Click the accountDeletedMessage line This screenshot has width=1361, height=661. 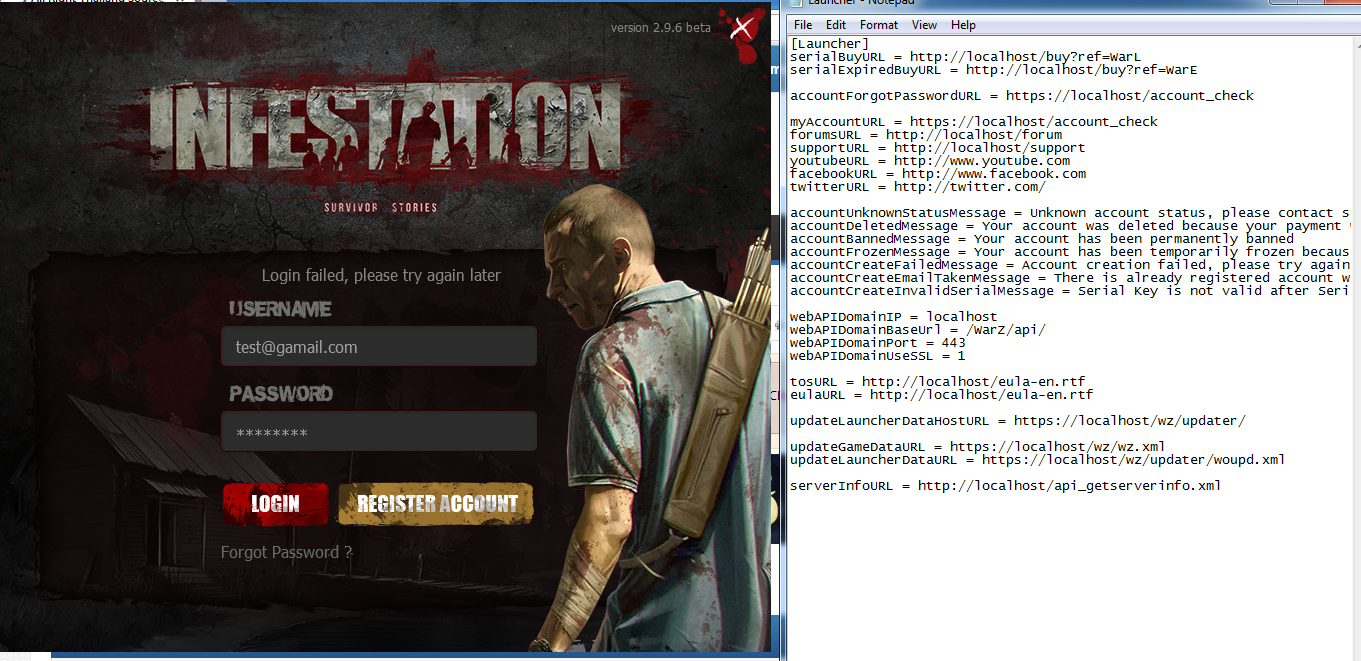[x=1070, y=226]
